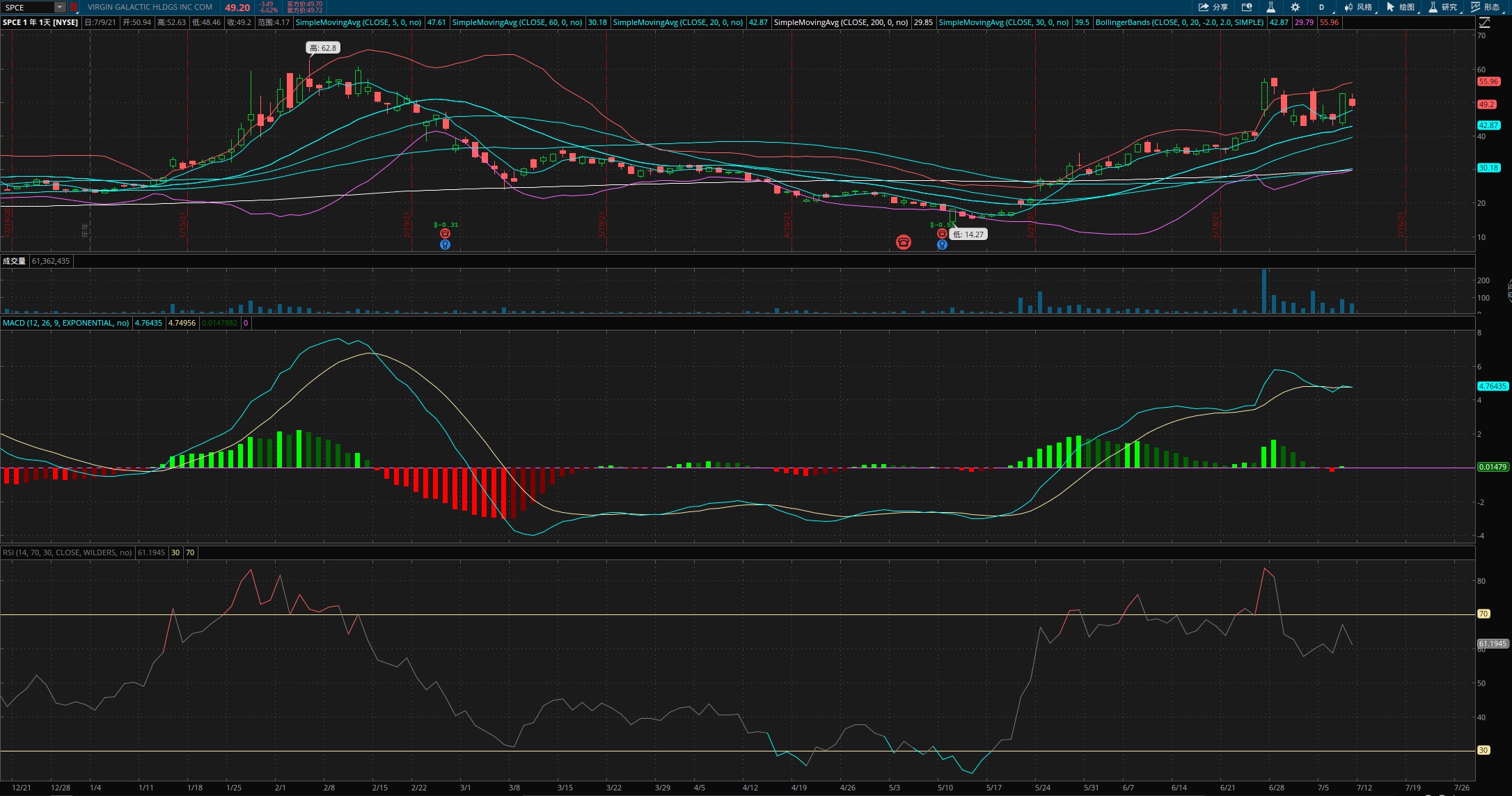Click the chart scale icon above price axis

1484,22
